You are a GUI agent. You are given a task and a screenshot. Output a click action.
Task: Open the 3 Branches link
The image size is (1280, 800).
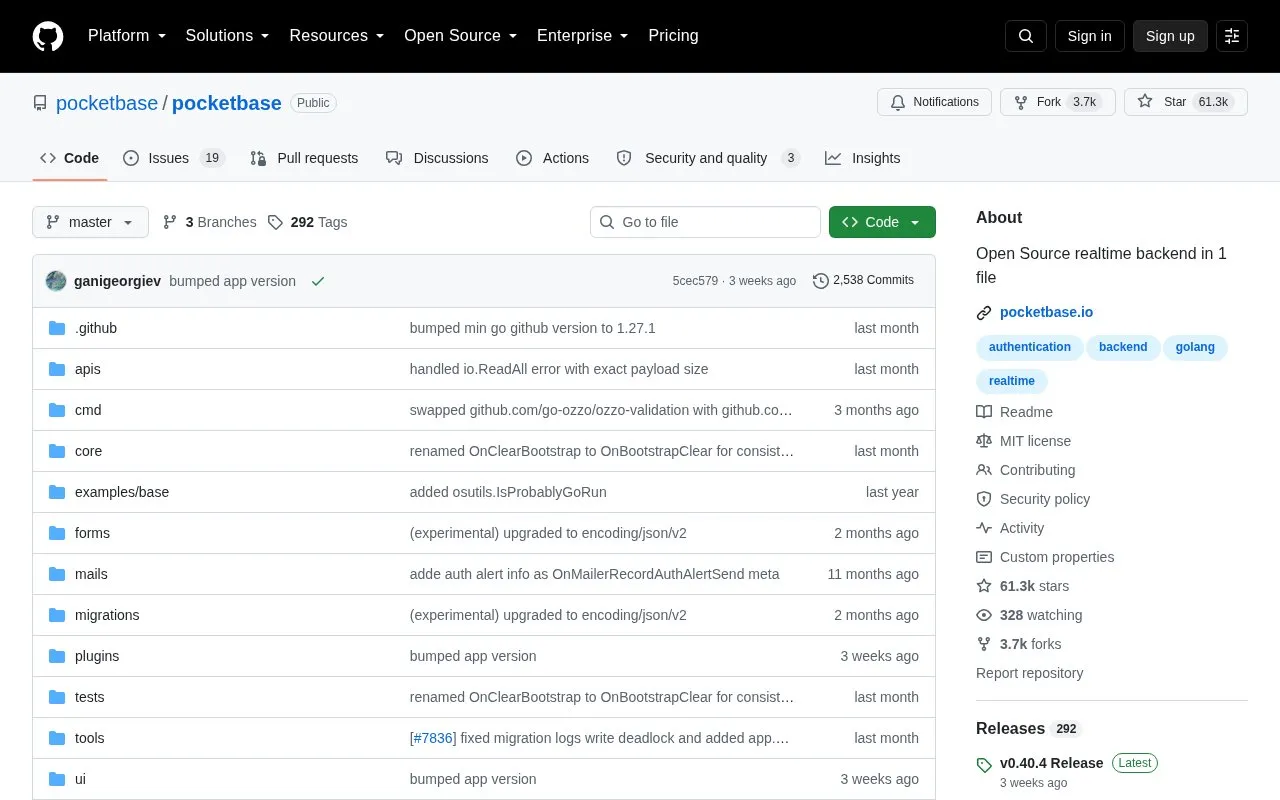[209, 222]
